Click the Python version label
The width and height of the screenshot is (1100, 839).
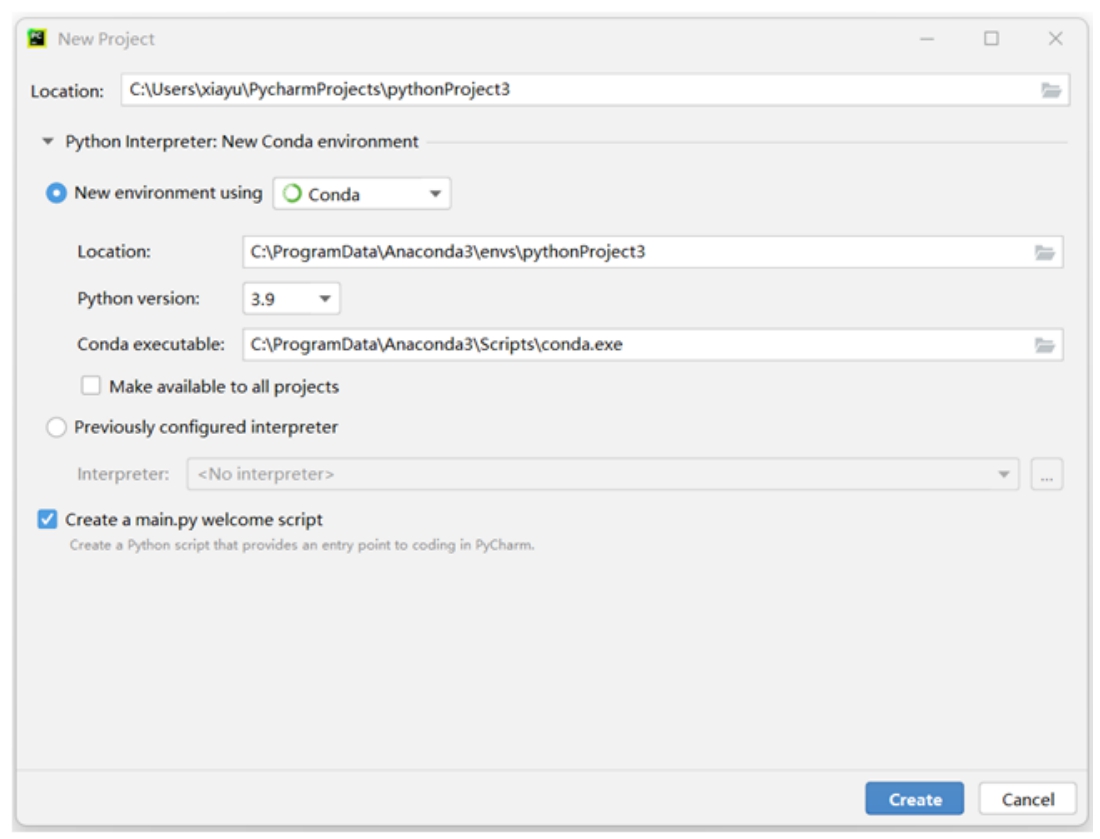point(138,299)
